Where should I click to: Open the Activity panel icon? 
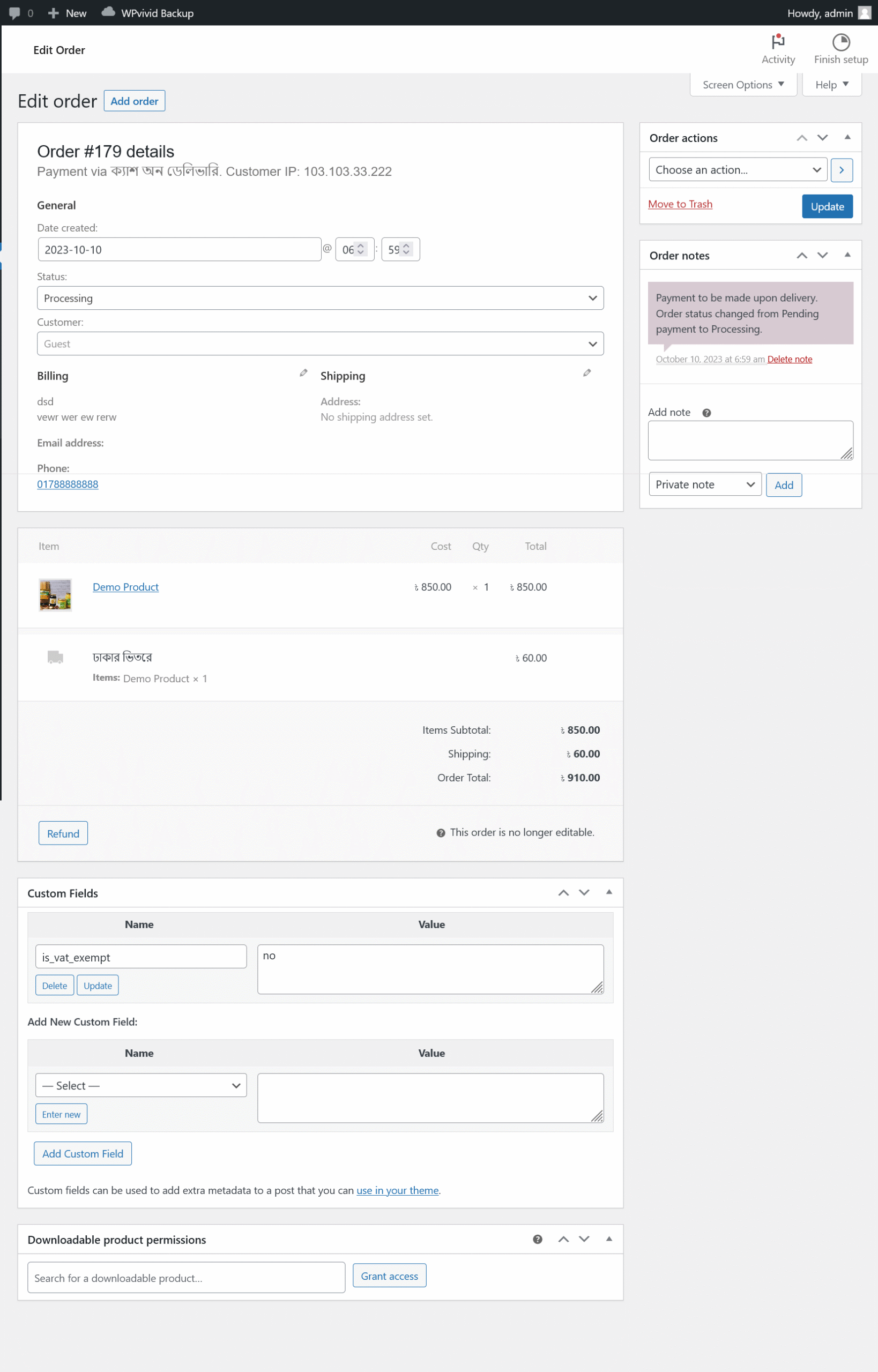point(778,43)
